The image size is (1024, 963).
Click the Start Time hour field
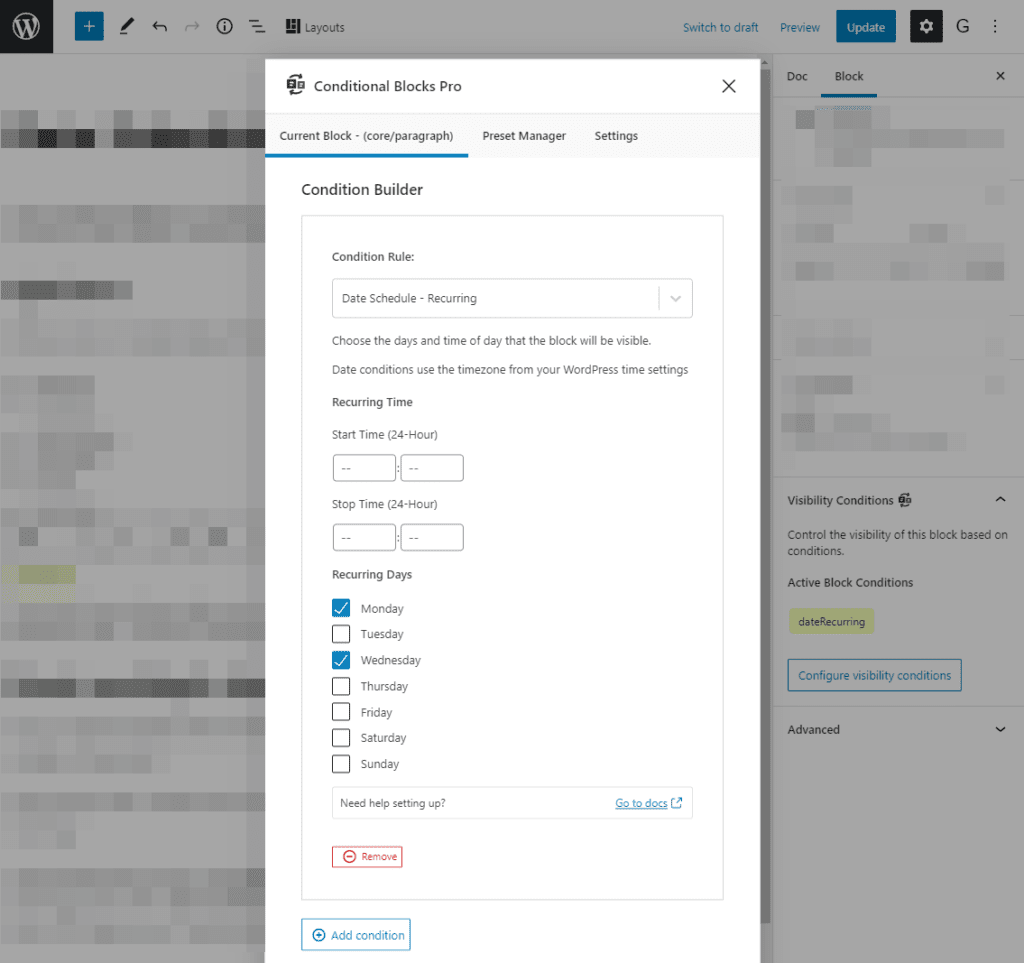point(364,468)
